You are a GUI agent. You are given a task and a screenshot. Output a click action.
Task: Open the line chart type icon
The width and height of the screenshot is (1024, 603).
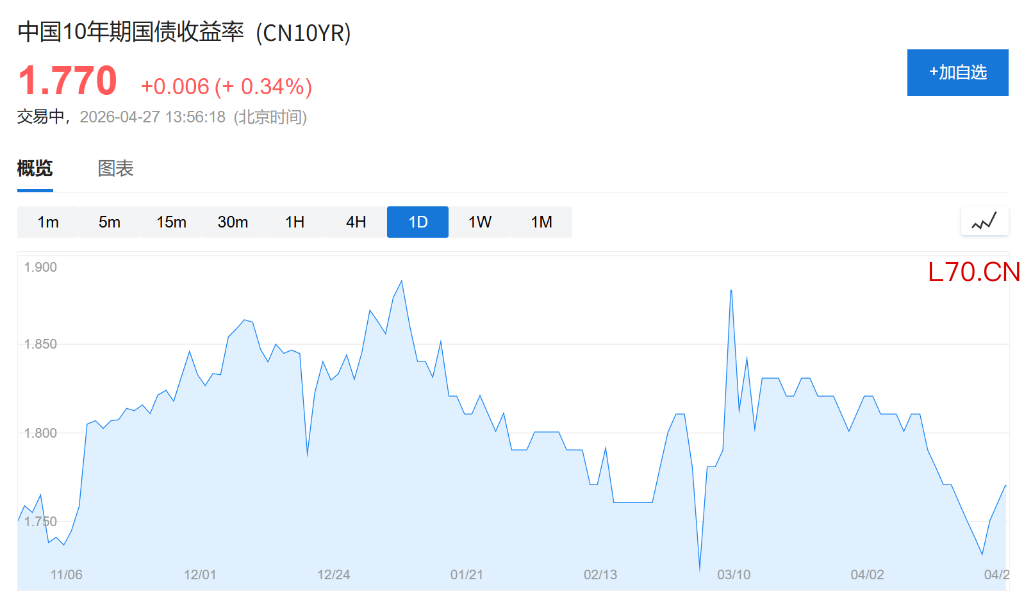[x=984, y=222]
